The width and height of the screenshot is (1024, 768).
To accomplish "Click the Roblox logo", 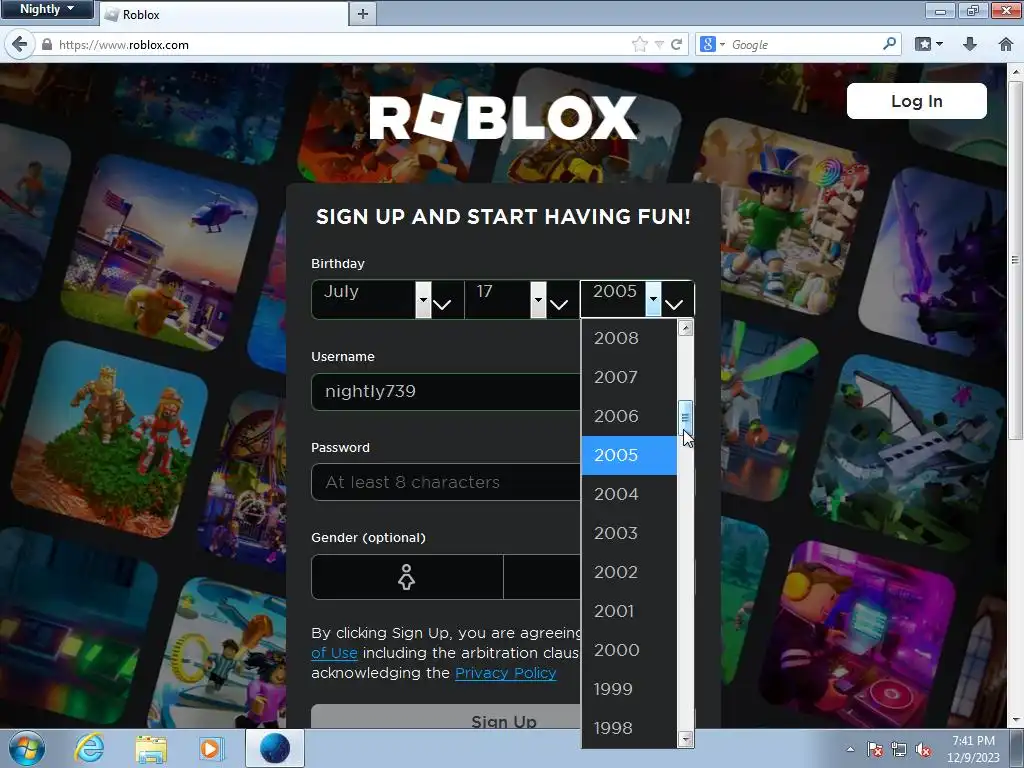I will (503, 118).
